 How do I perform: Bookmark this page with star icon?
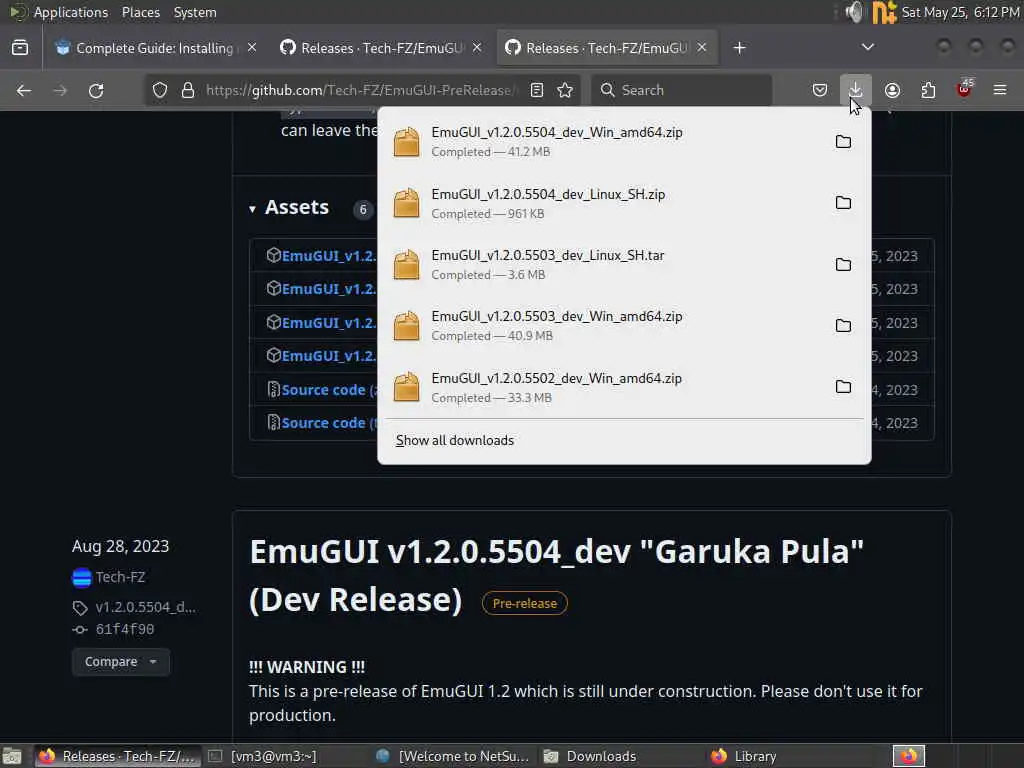(566, 90)
